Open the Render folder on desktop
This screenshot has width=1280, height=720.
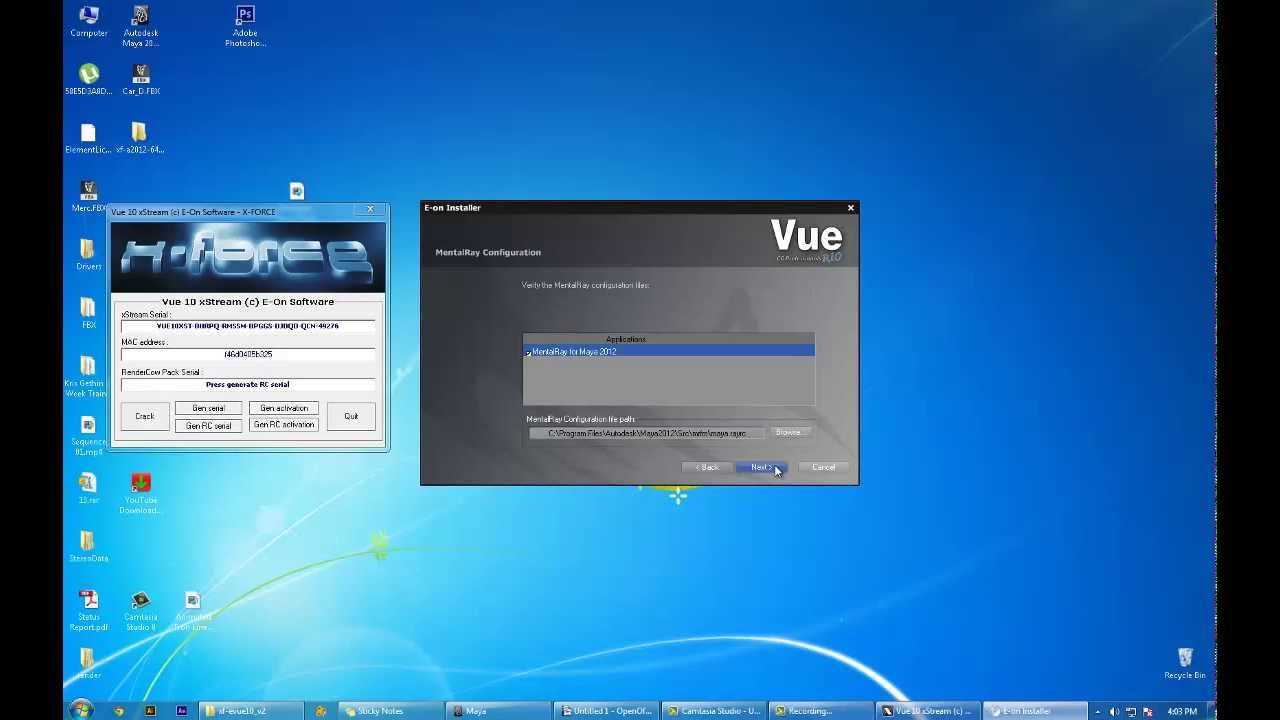[x=88, y=663]
